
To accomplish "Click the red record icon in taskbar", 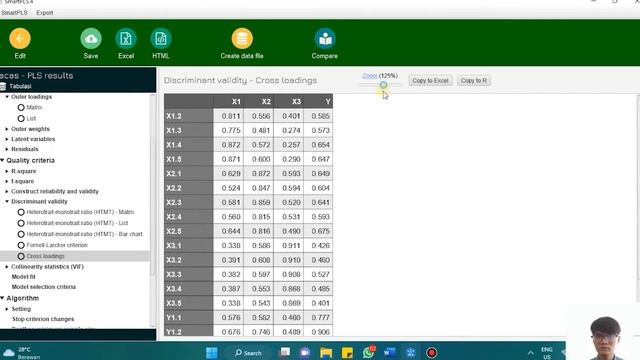I will click(431, 352).
